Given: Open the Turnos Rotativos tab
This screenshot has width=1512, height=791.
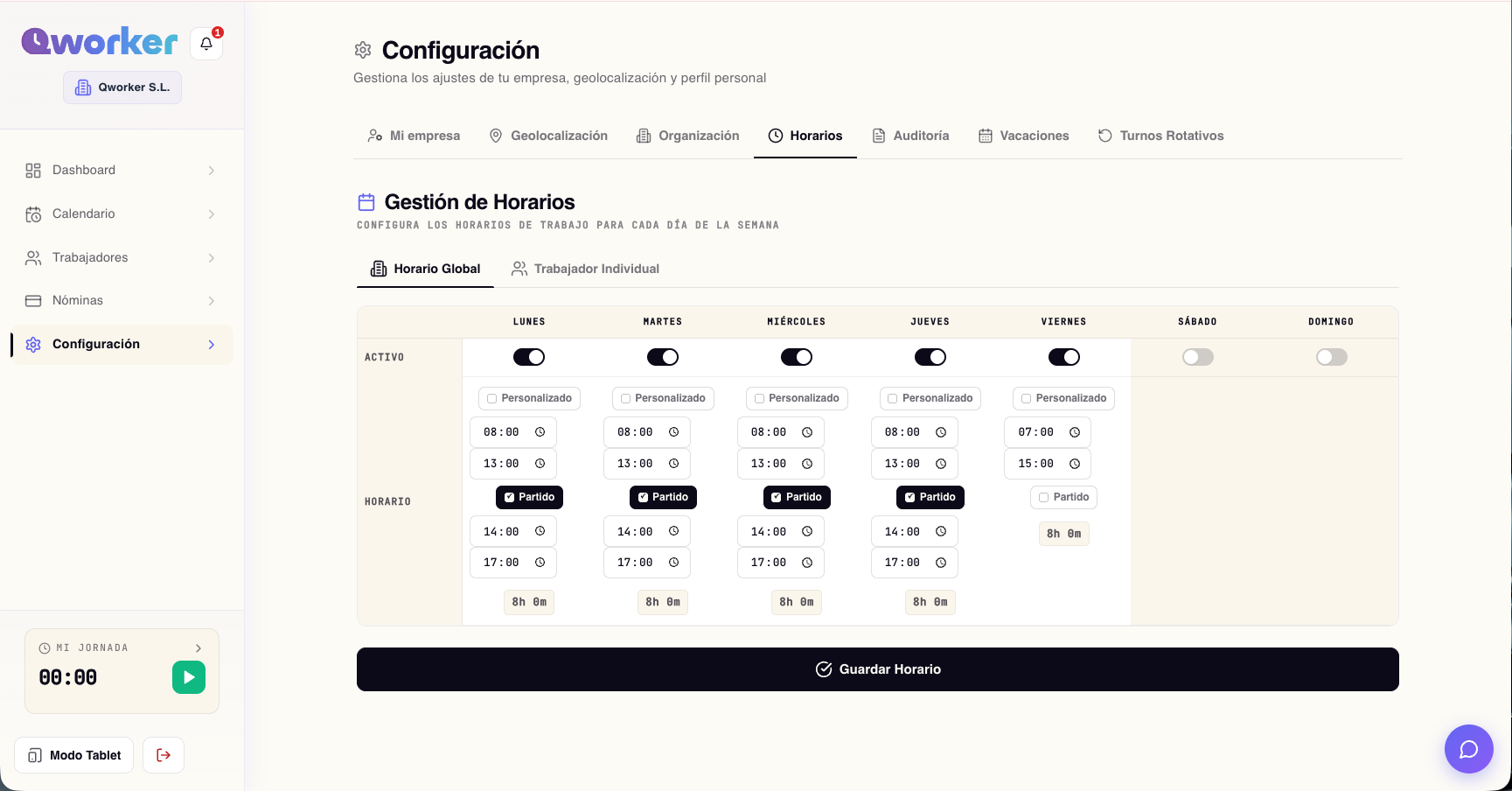Looking at the screenshot, I should pos(1161,136).
